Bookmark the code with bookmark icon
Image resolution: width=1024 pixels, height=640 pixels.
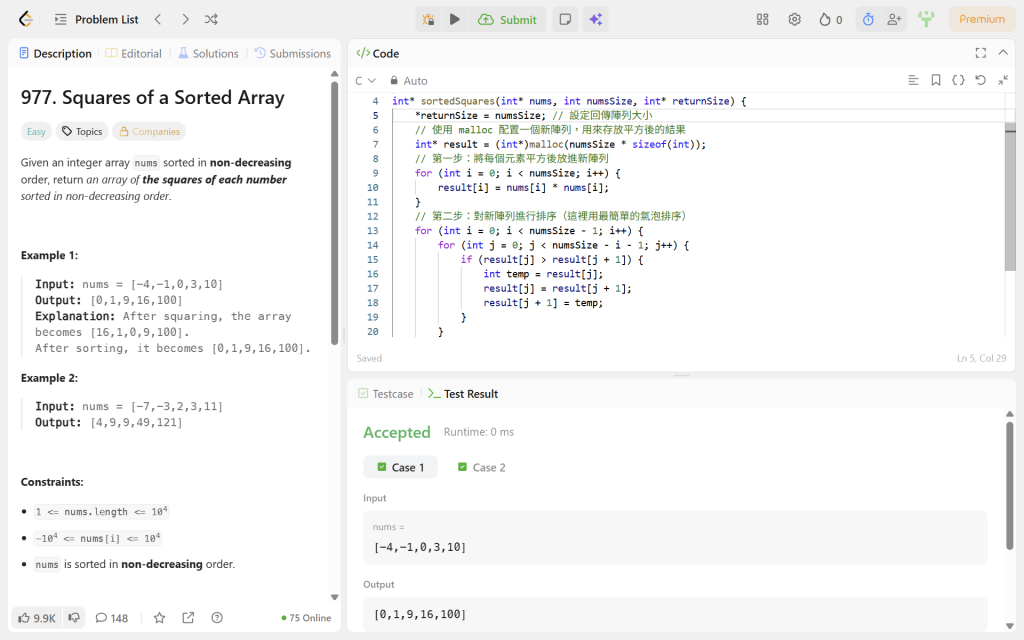pyautogui.click(x=936, y=80)
